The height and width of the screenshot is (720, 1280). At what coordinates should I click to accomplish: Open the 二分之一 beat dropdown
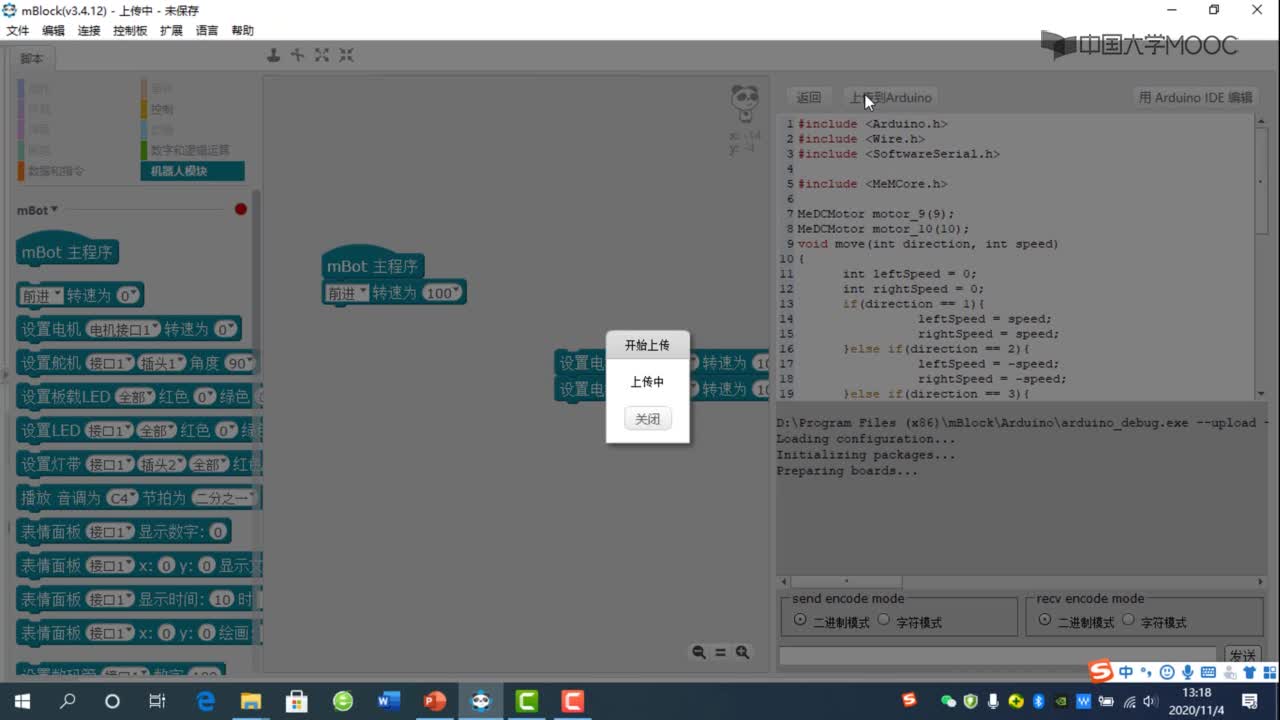[224, 497]
